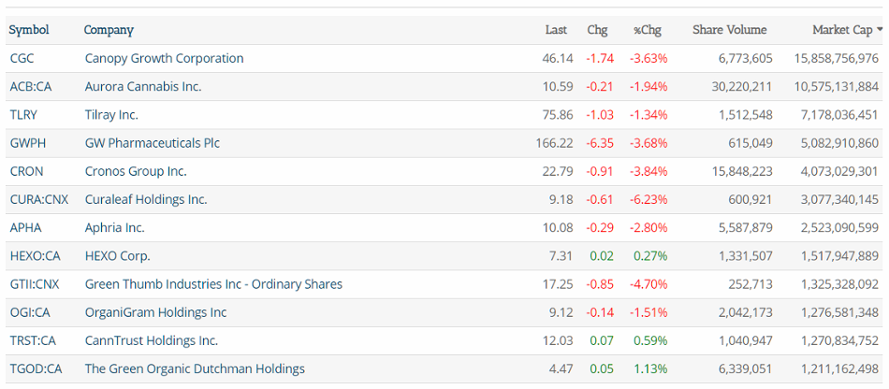Open CannTrust Holdings Inc. link
Screen dimensions: 889x389
[x=151, y=341]
